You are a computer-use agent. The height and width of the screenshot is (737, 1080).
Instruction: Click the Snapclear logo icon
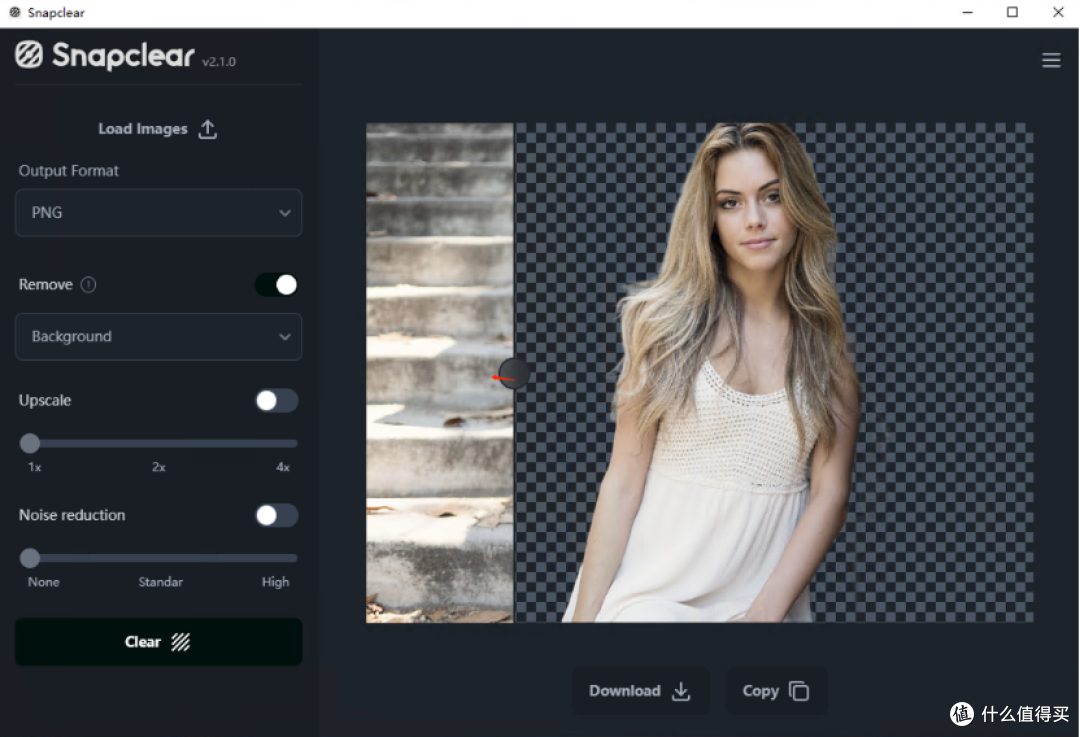pyautogui.click(x=29, y=54)
